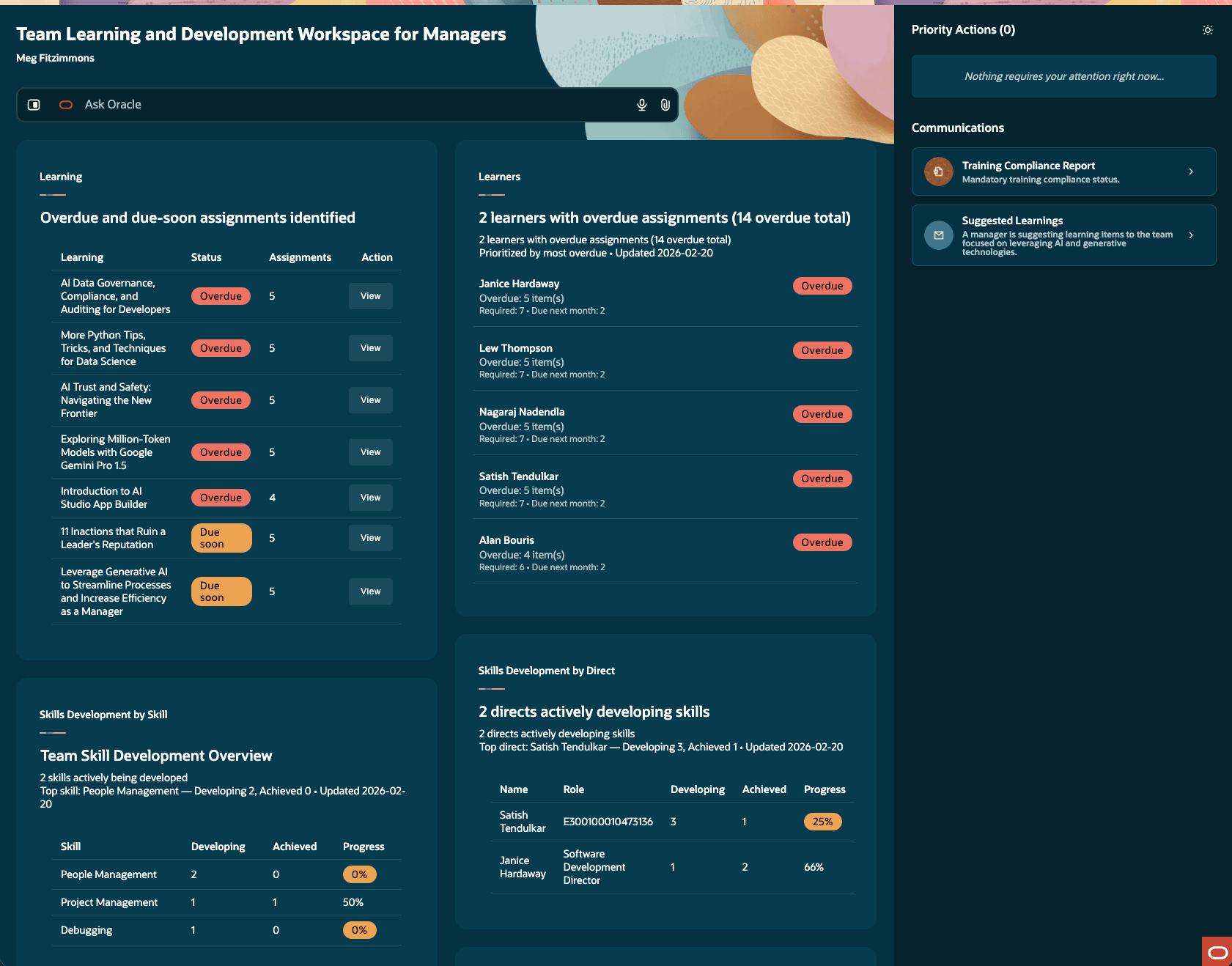View Introduction to AI Studio App Builder assignments
The image size is (1232, 966).
click(x=370, y=498)
